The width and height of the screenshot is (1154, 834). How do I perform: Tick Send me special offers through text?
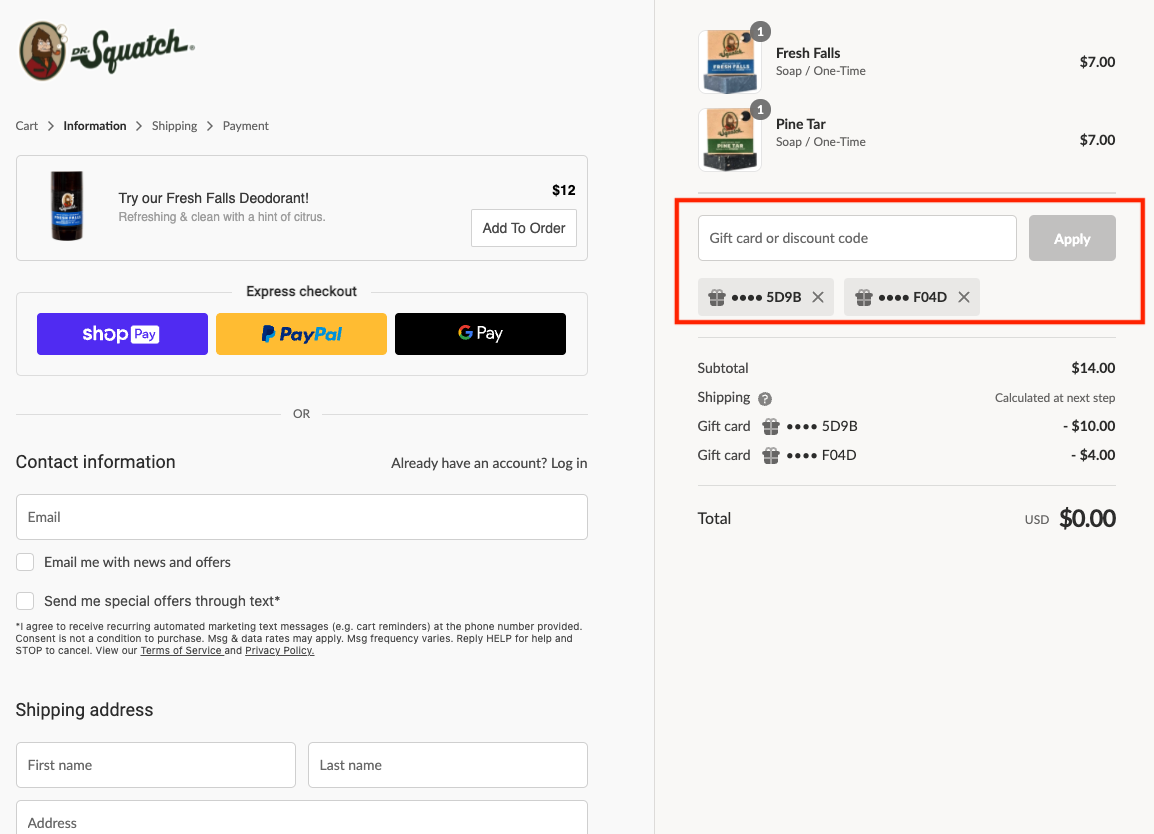click(x=25, y=601)
